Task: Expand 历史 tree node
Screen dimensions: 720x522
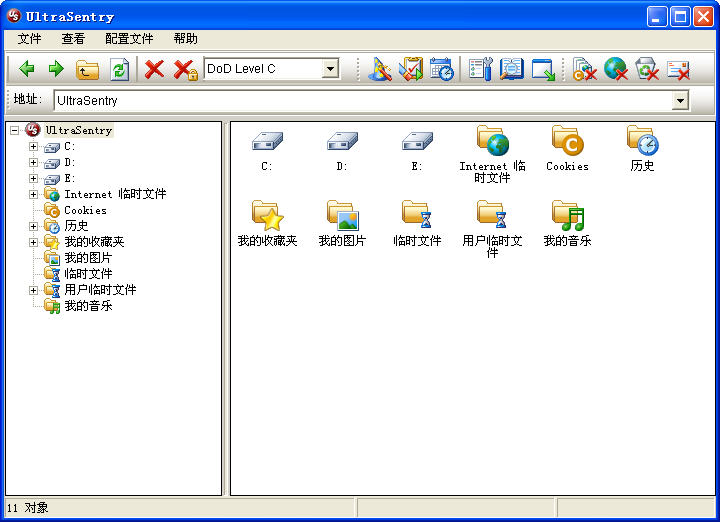Action: [33, 226]
